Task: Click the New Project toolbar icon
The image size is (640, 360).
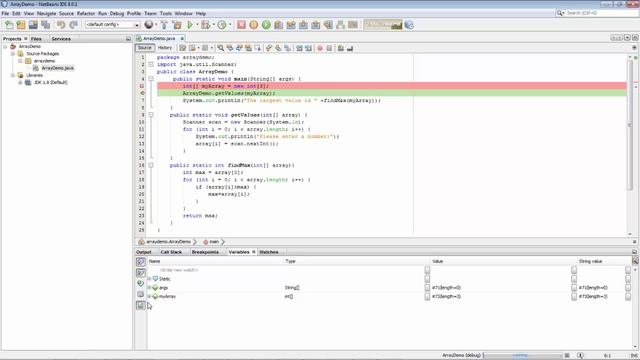Action: tap(21, 25)
